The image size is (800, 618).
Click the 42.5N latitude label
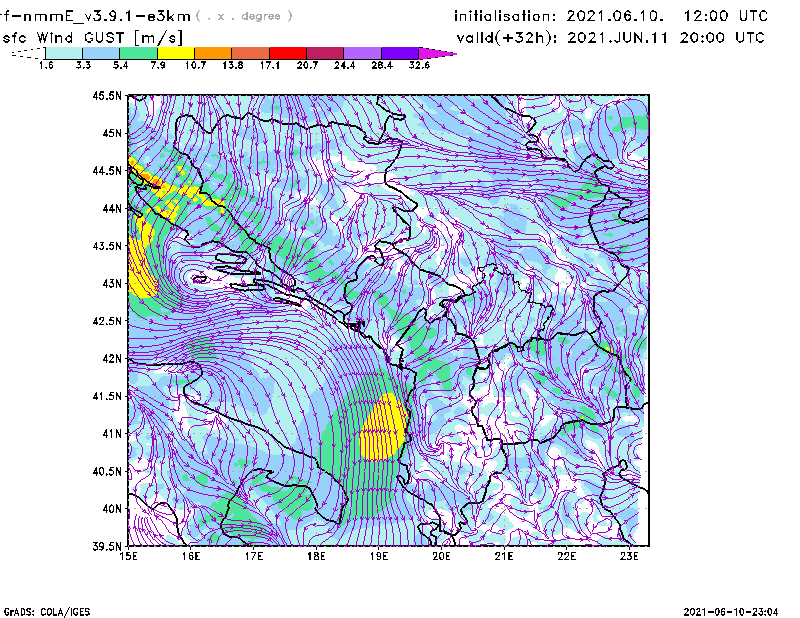coord(107,321)
